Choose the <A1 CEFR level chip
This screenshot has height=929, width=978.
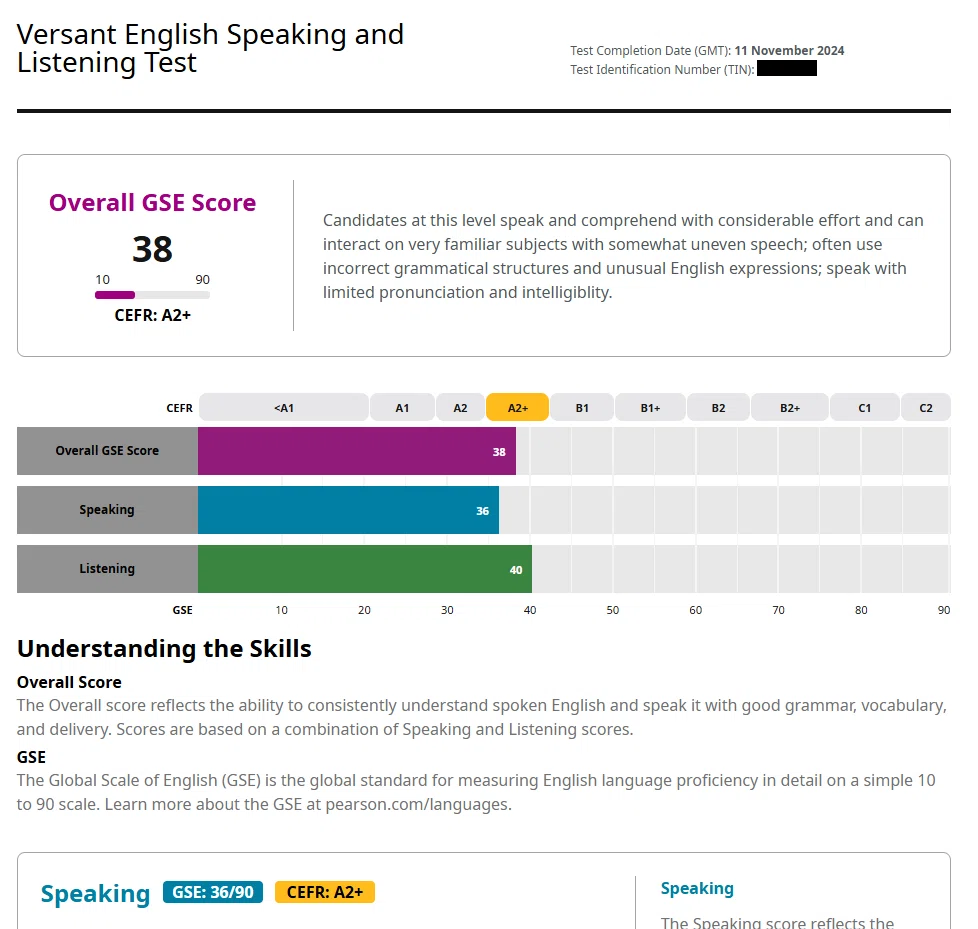click(284, 407)
